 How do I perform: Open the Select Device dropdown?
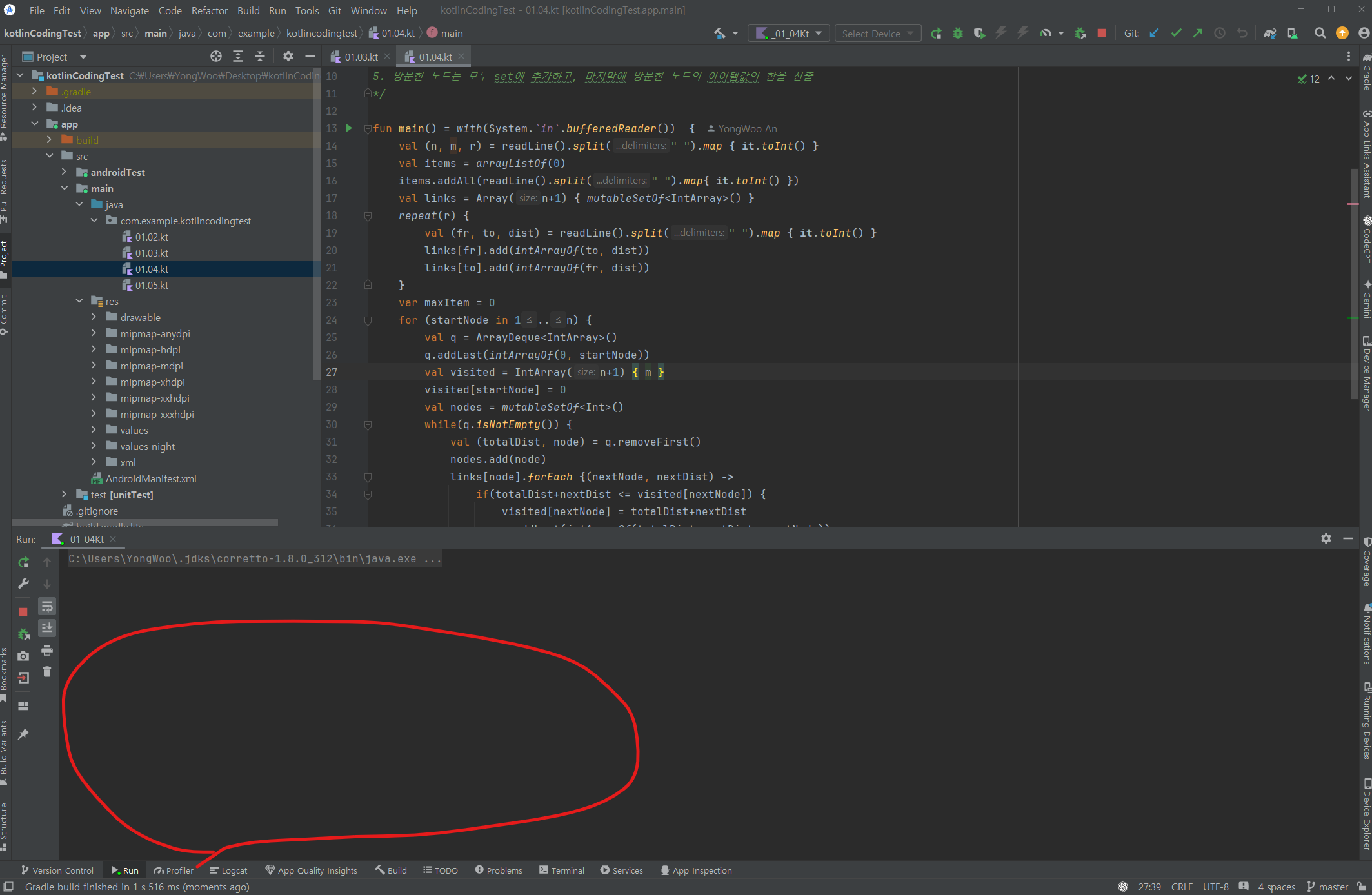877,33
